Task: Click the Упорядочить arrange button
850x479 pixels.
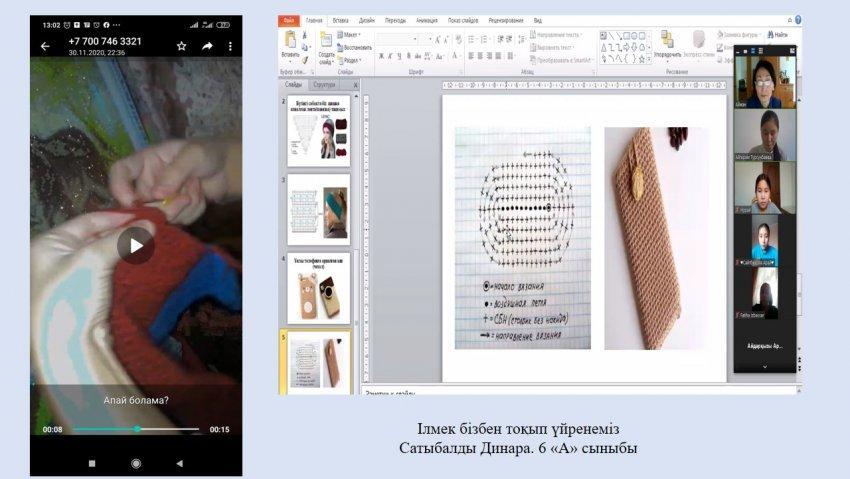Action: [667, 44]
